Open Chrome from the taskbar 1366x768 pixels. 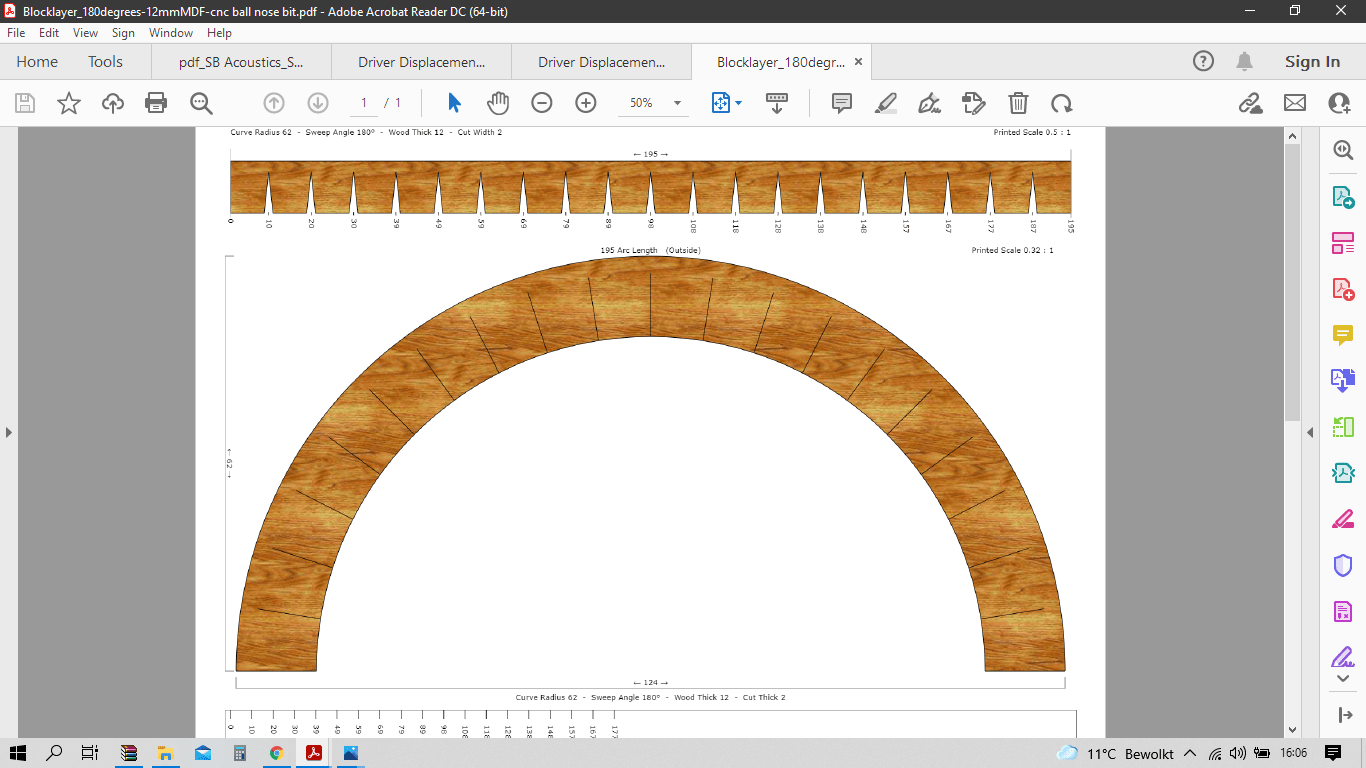[276, 753]
